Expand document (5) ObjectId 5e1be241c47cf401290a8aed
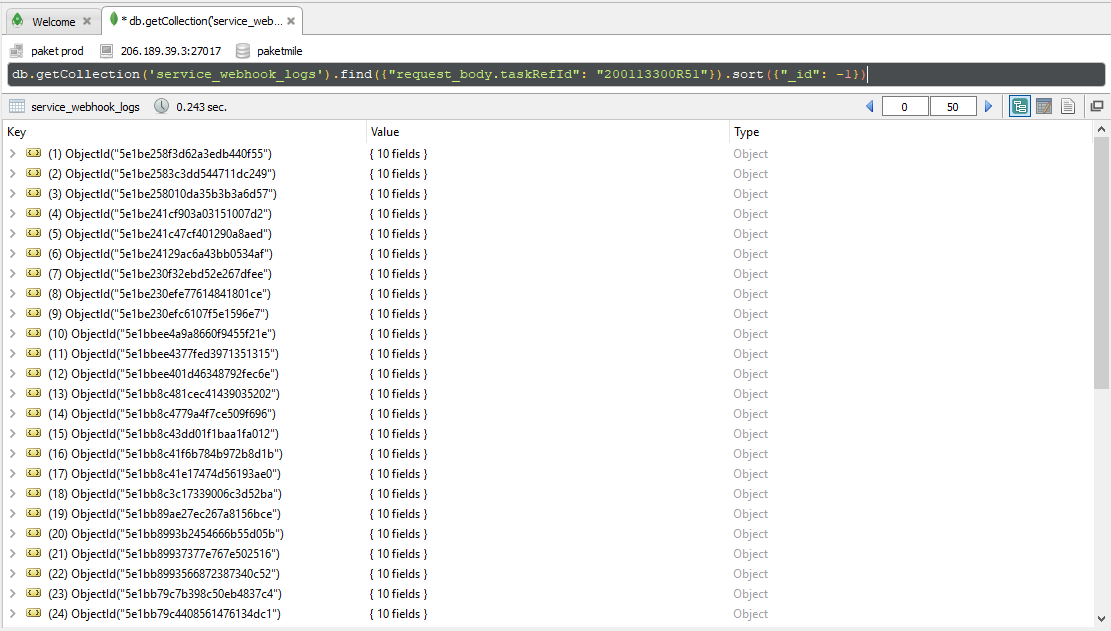The height and width of the screenshot is (631, 1111). click(13, 233)
